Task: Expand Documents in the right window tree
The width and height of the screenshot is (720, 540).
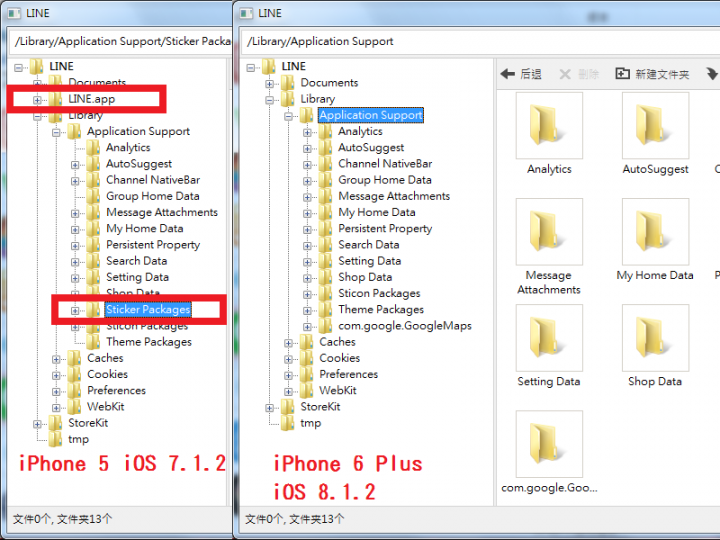Action: 270,84
